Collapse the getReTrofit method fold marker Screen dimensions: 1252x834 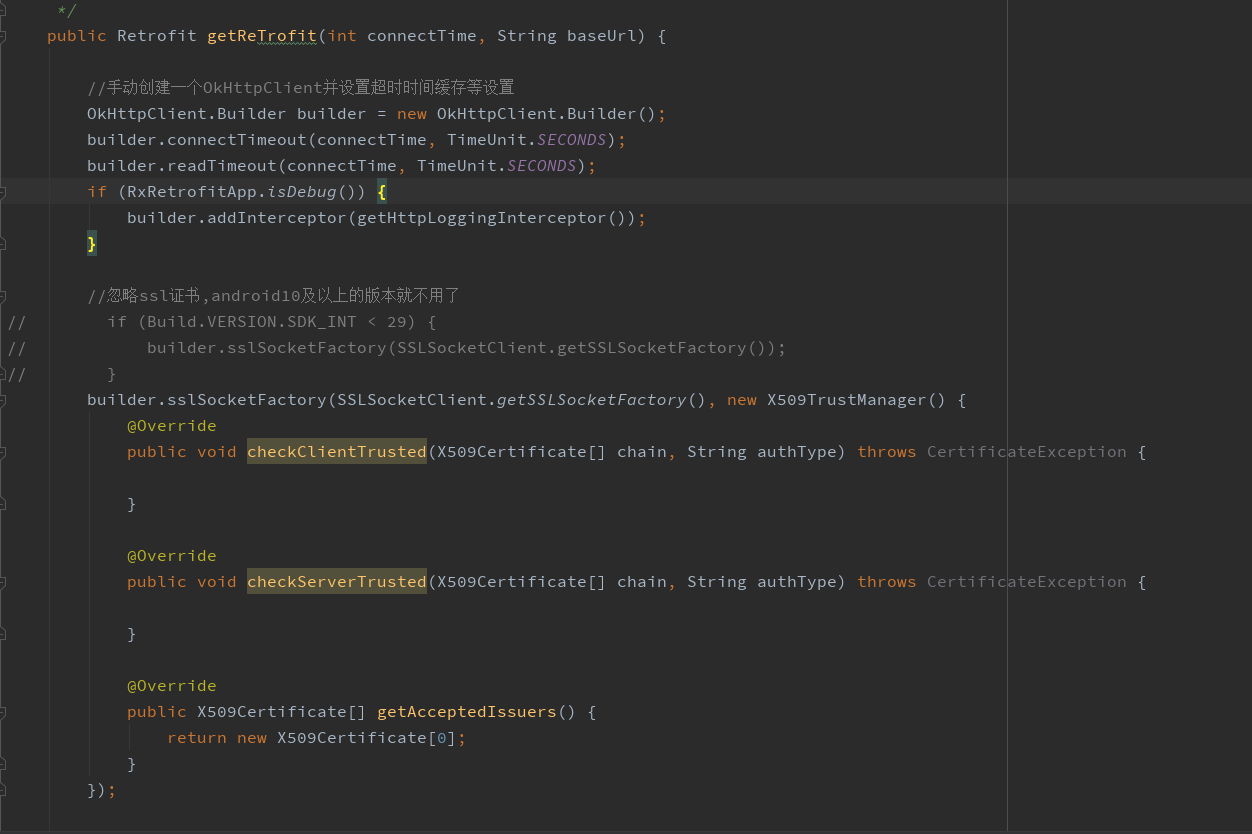pyautogui.click(x=3, y=36)
